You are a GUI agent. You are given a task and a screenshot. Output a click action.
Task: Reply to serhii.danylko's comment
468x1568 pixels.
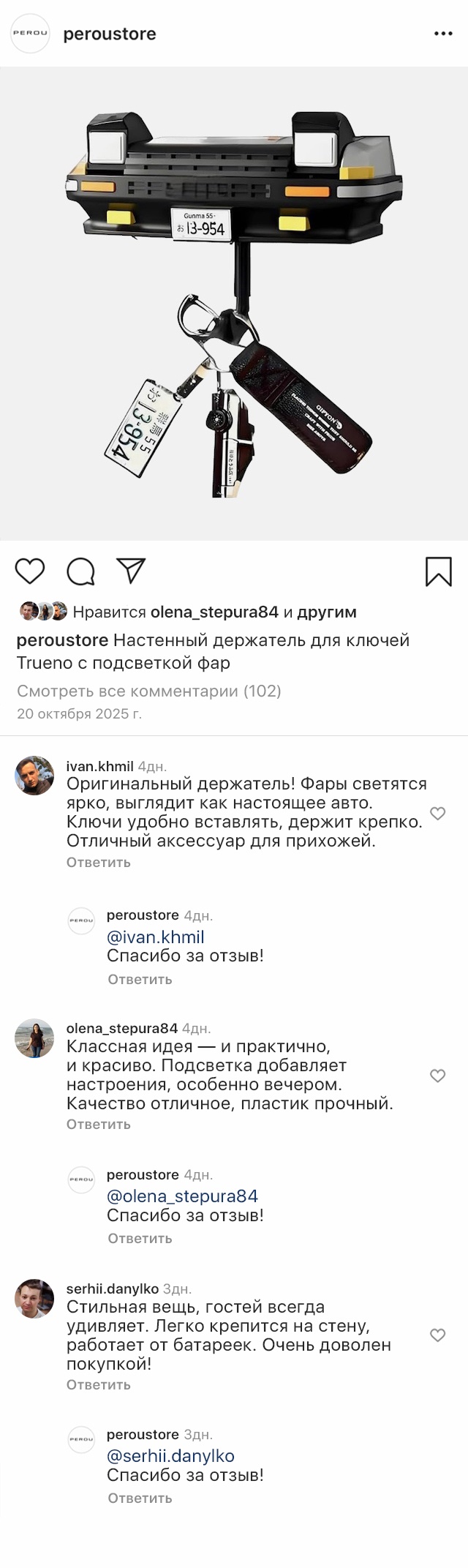(99, 1385)
